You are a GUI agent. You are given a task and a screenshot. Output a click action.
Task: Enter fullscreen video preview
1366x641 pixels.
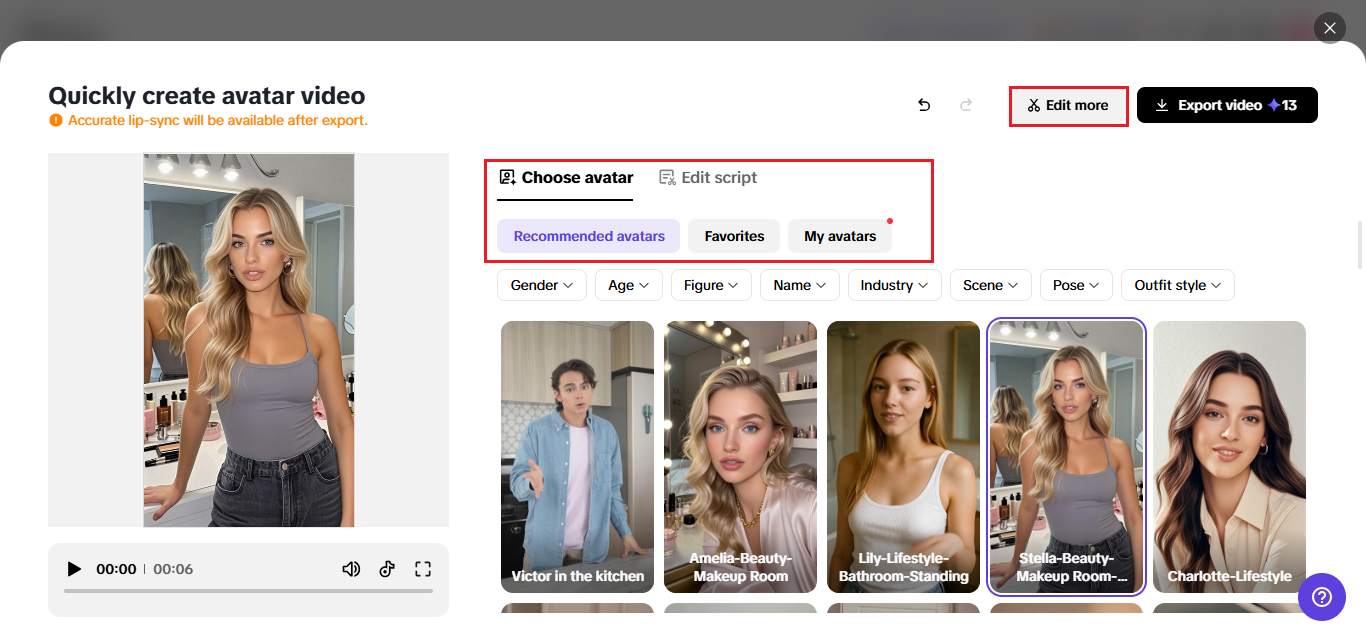[x=423, y=569]
